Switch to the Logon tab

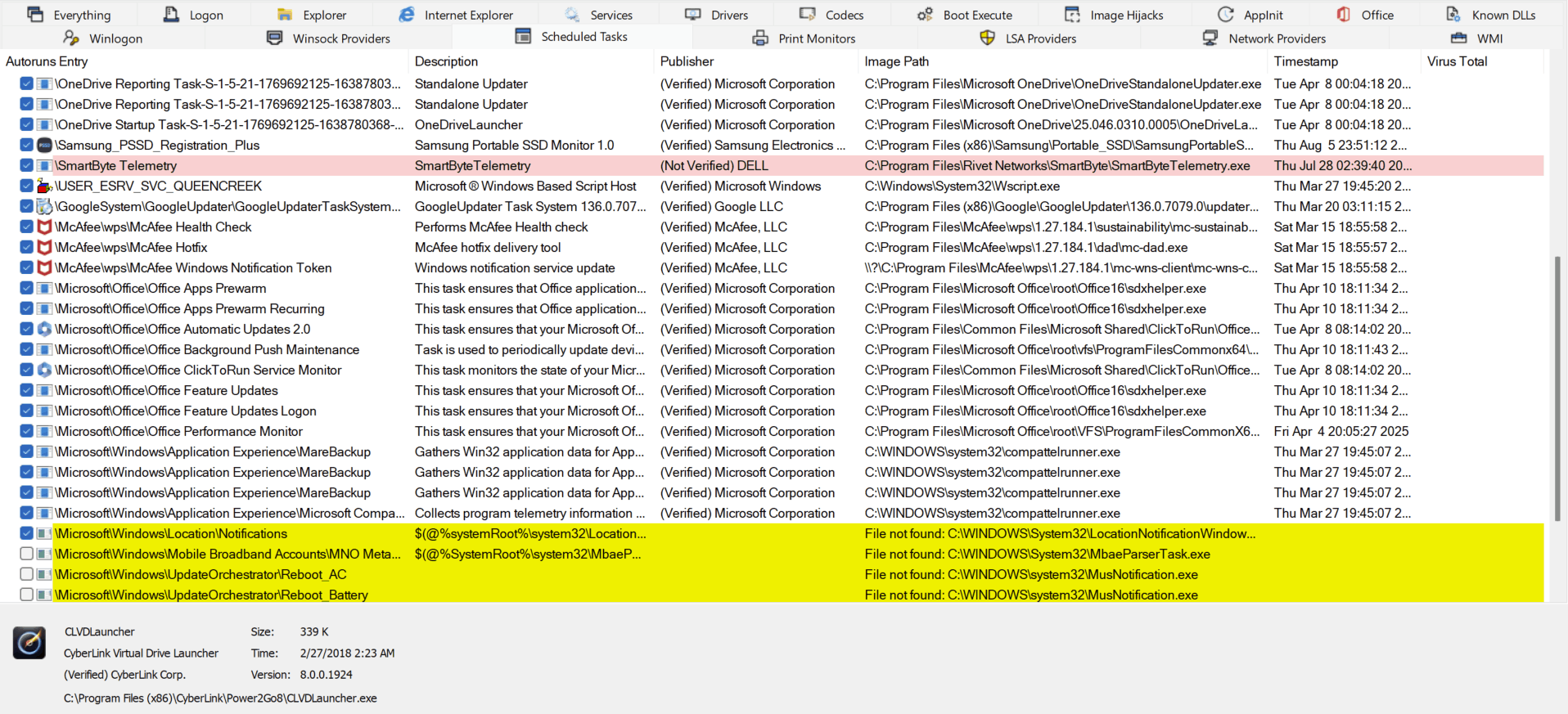tap(193, 15)
